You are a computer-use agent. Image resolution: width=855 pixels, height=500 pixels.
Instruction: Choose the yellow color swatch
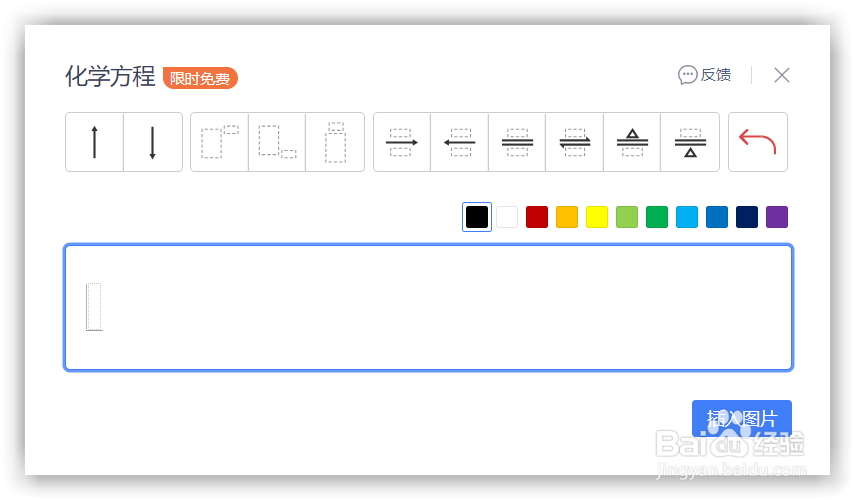597,217
